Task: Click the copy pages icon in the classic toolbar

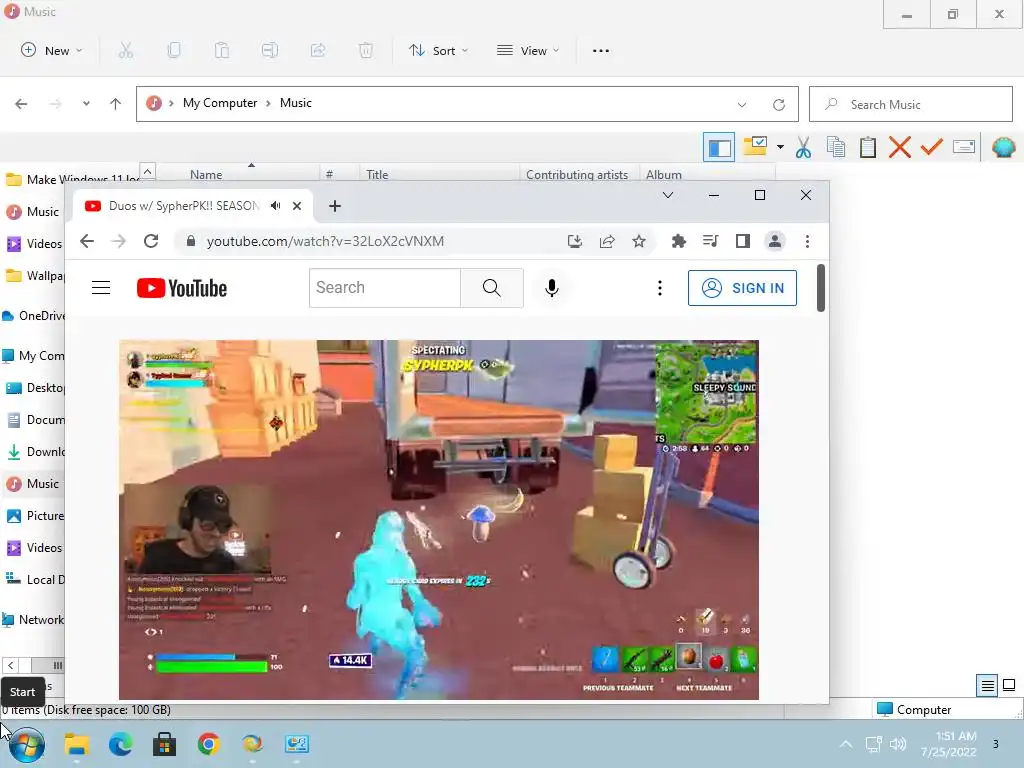Action: 836,147
